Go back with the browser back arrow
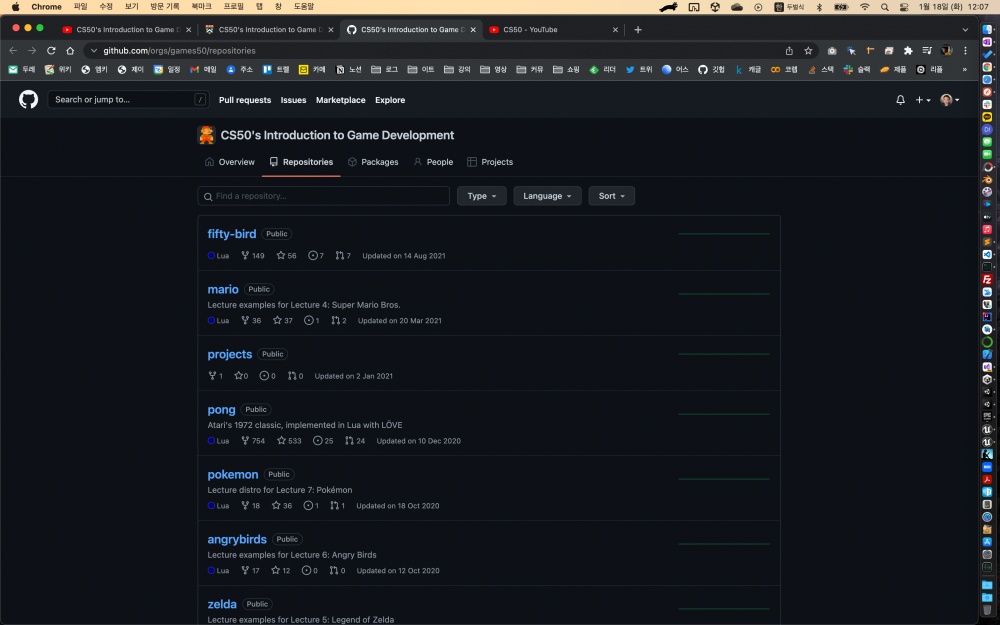This screenshot has width=1000, height=625. (x=13, y=50)
